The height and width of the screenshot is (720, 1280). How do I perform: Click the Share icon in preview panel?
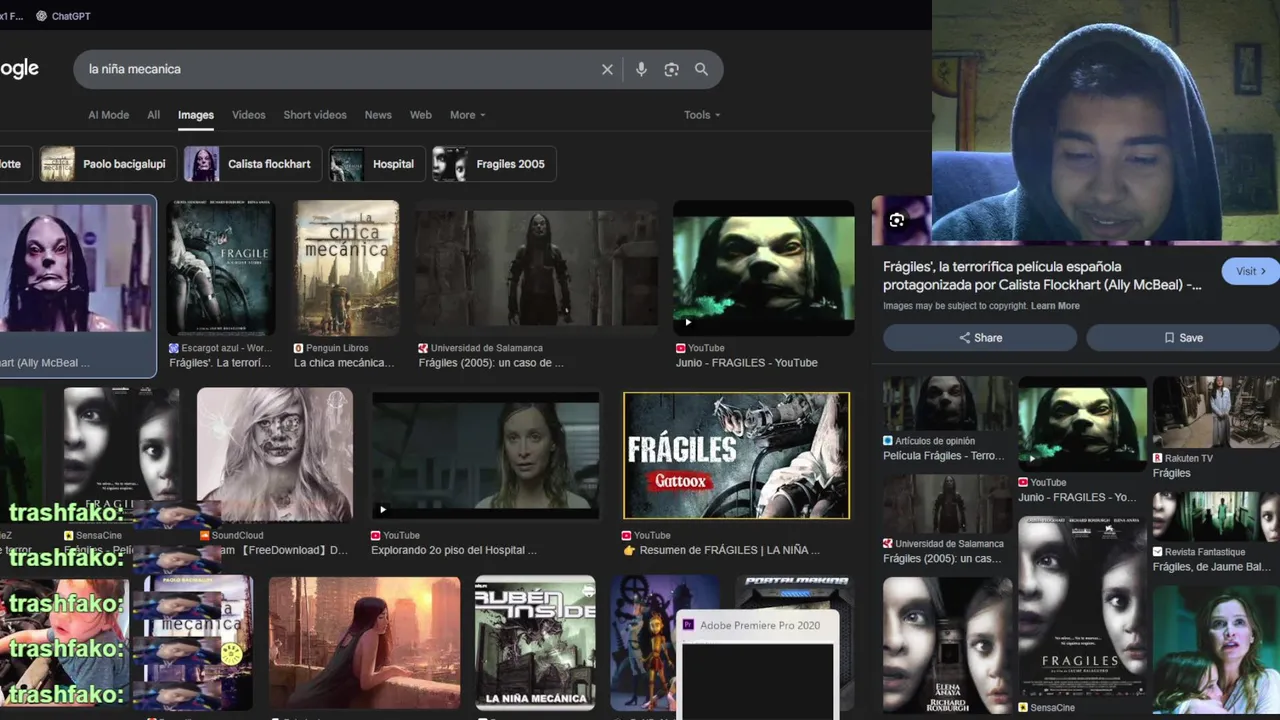[x=964, y=338]
